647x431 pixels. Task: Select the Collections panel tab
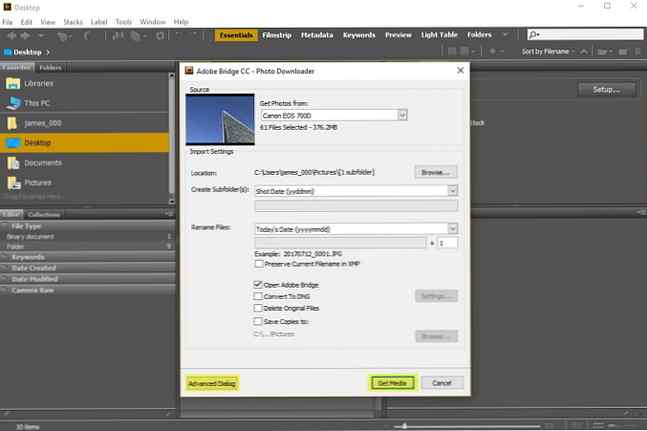pos(44,214)
